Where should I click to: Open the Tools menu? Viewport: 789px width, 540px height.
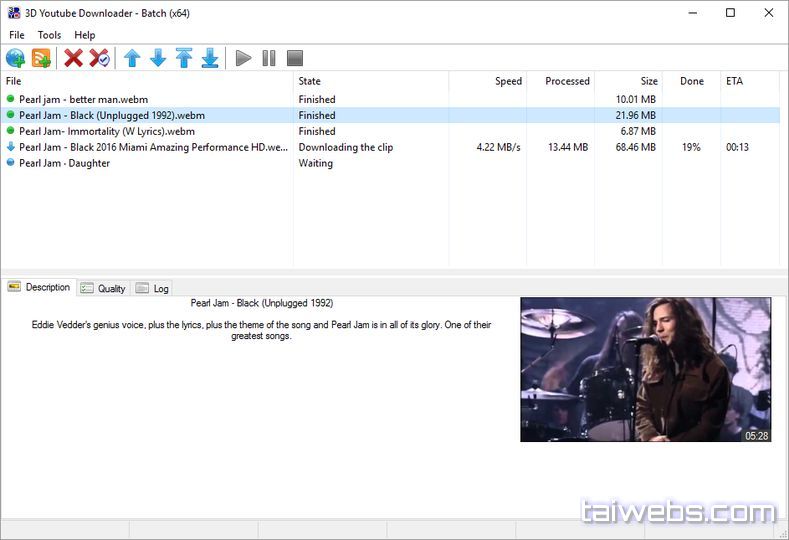(x=49, y=35)
